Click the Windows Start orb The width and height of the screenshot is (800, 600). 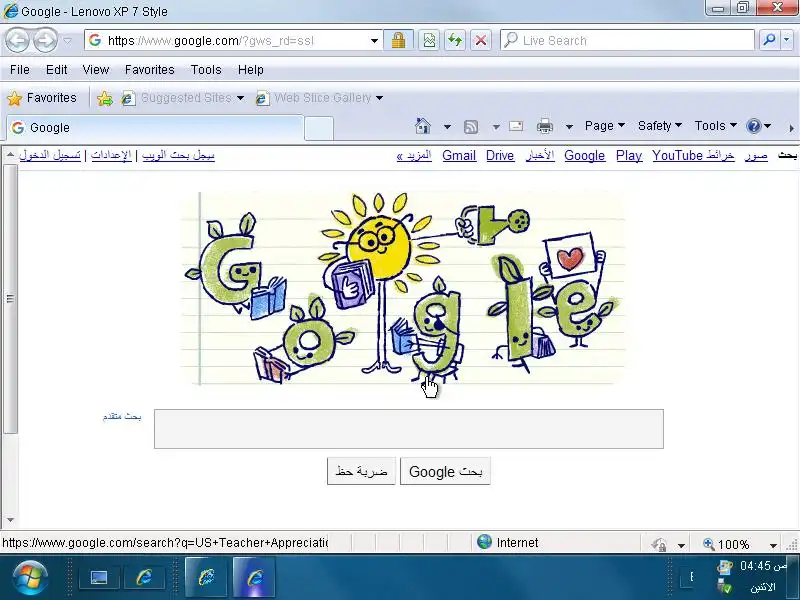[30, 578]
